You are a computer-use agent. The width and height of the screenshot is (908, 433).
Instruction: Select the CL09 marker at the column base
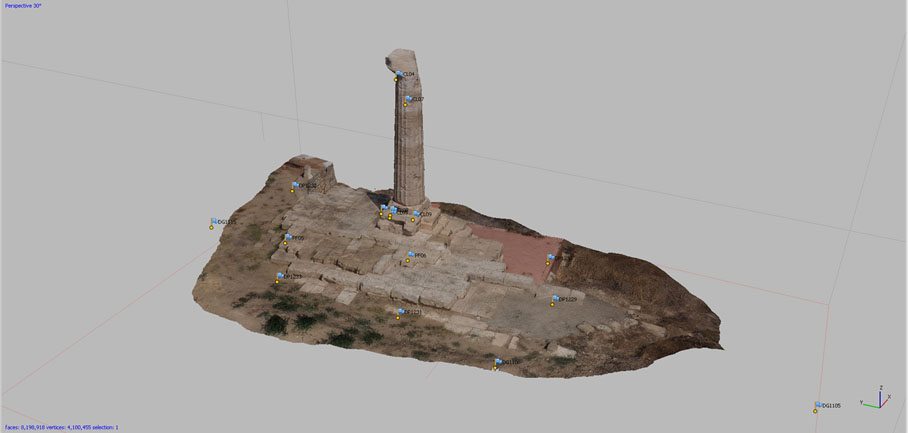coord(416,214)
